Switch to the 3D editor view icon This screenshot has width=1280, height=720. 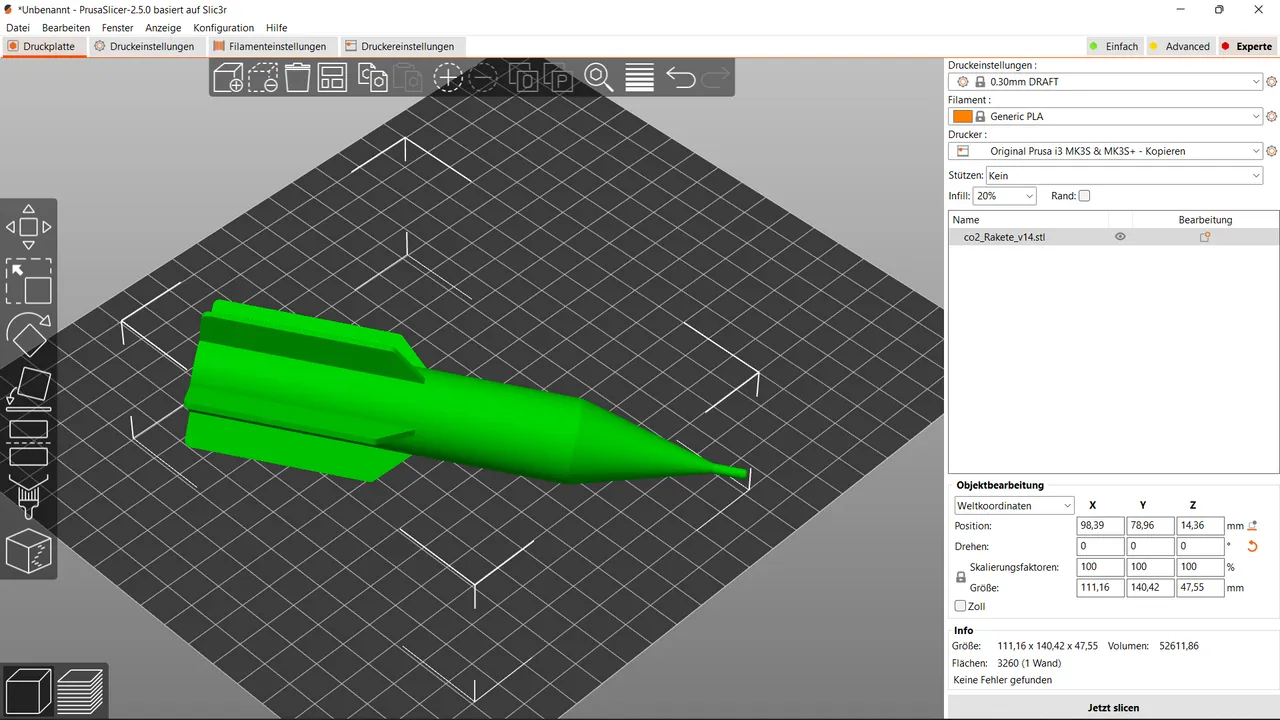tap(28, 691)
